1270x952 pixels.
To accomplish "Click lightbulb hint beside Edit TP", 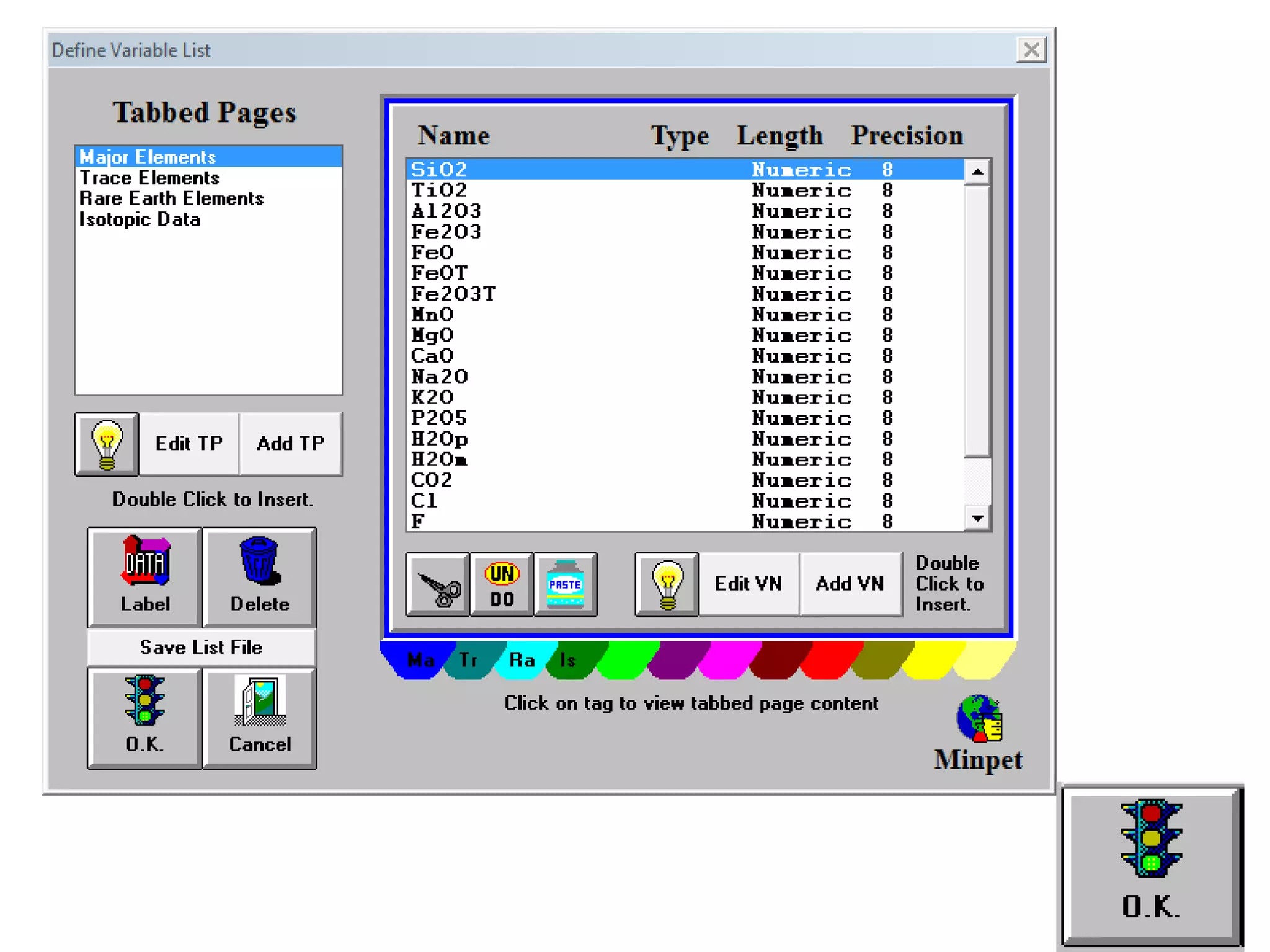I will pos(107,444).
